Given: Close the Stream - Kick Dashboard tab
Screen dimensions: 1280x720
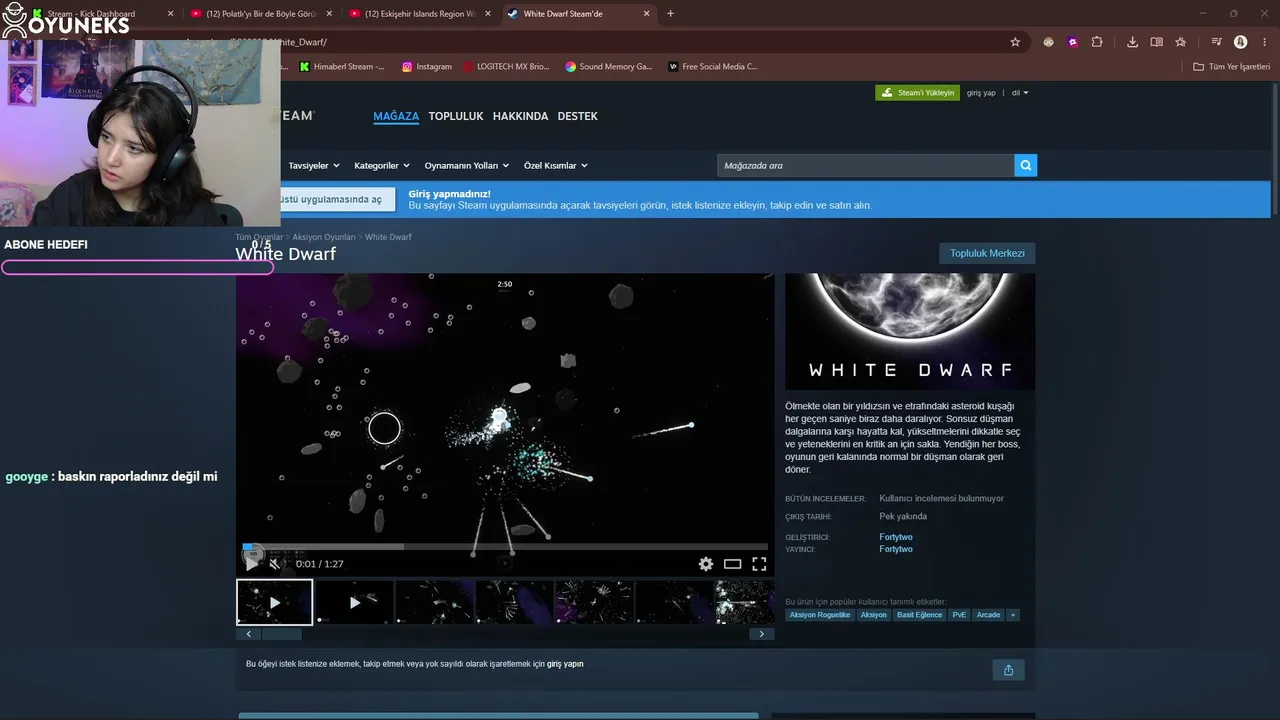Looking at the screenshot, I should click(x=170, y=14).
